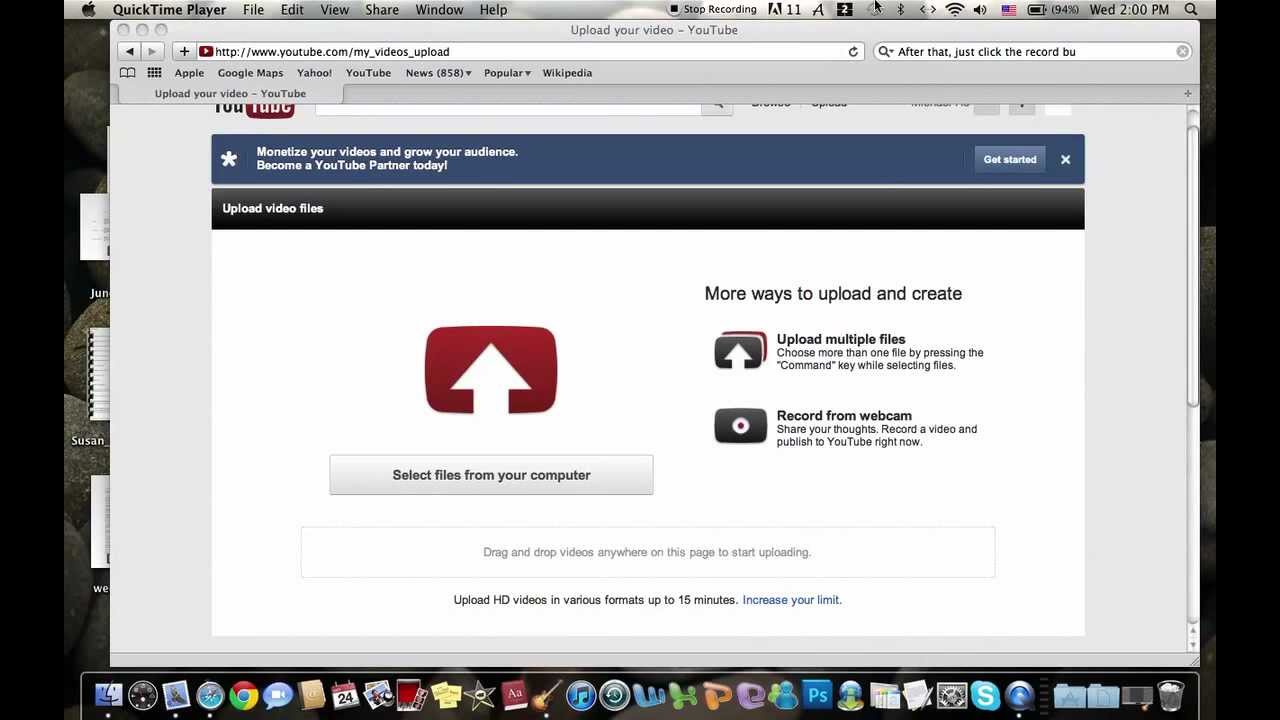Open the search magnifier dropdown in the search field
The height and width of the screenshot is (720, 1280).
[x=885, y=51]
